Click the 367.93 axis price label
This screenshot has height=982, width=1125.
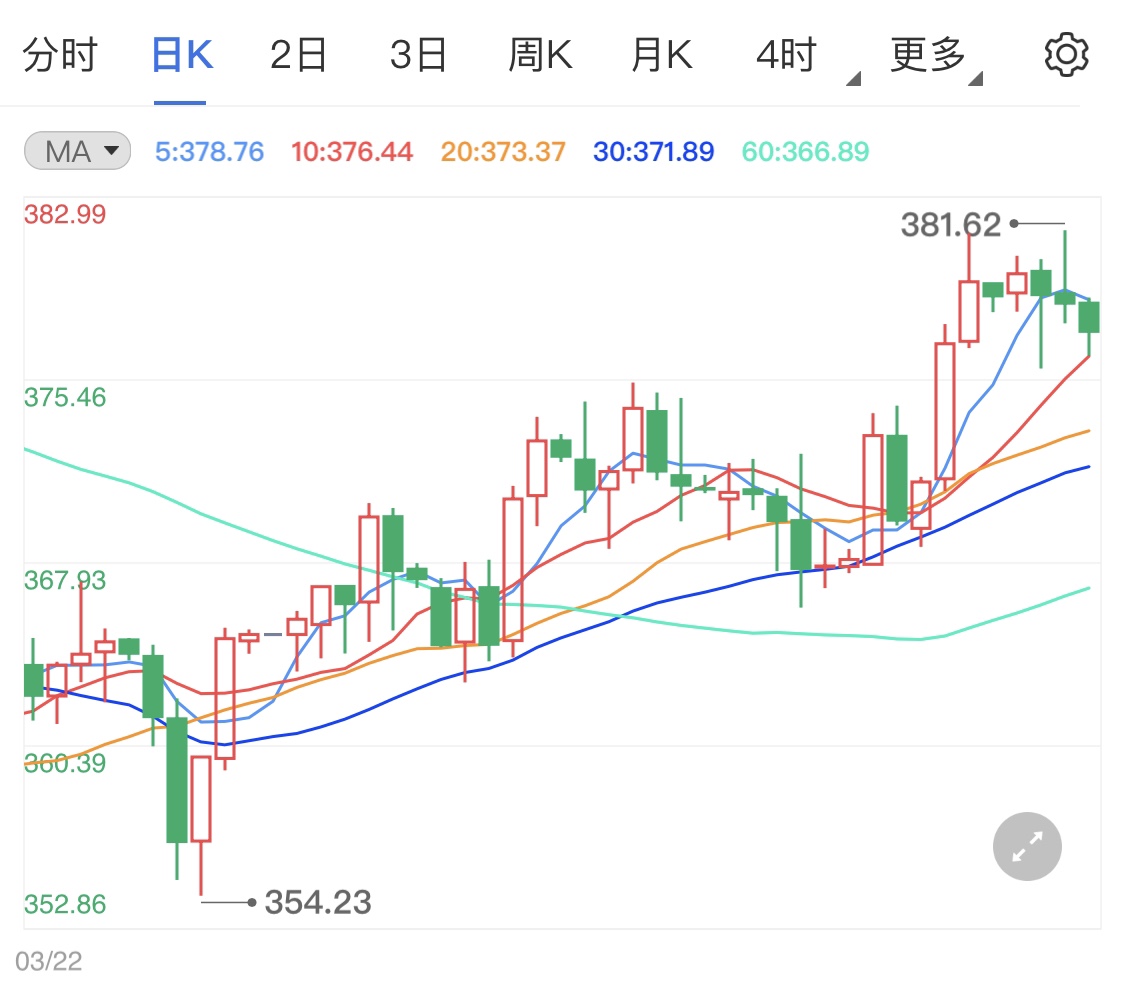click(65, 580)
